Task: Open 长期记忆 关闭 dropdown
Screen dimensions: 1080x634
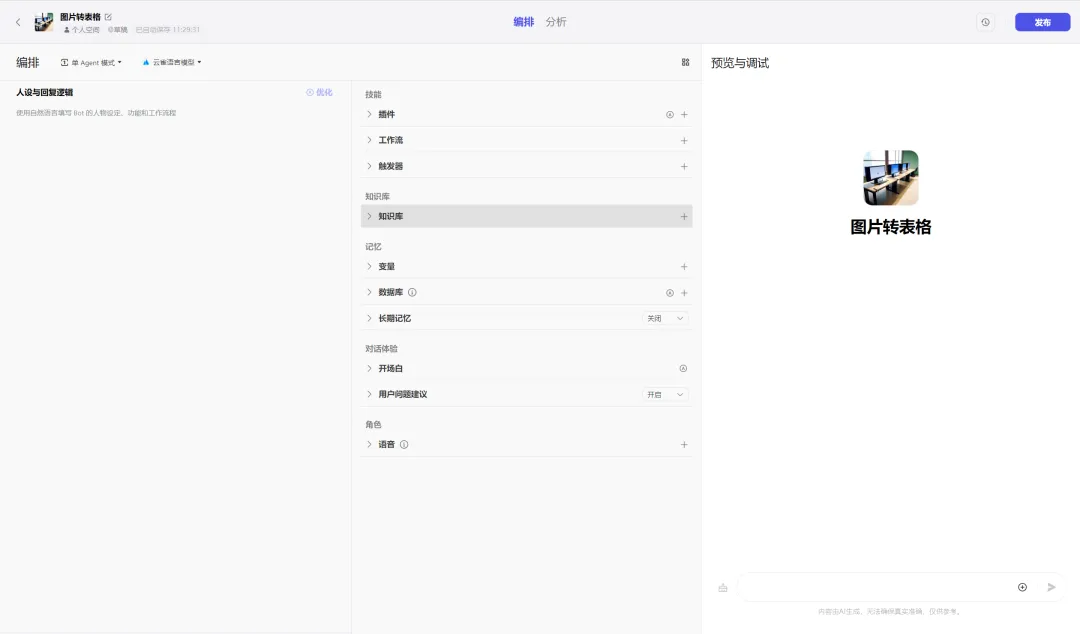Action: [x=665, y=319]
